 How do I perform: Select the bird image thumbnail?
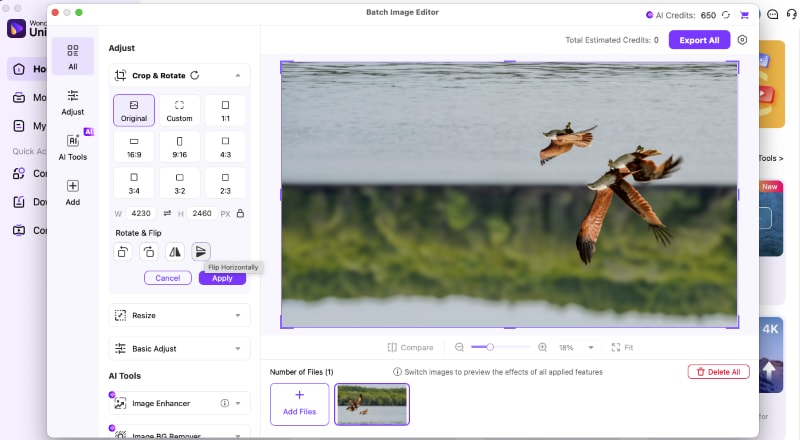372,404
